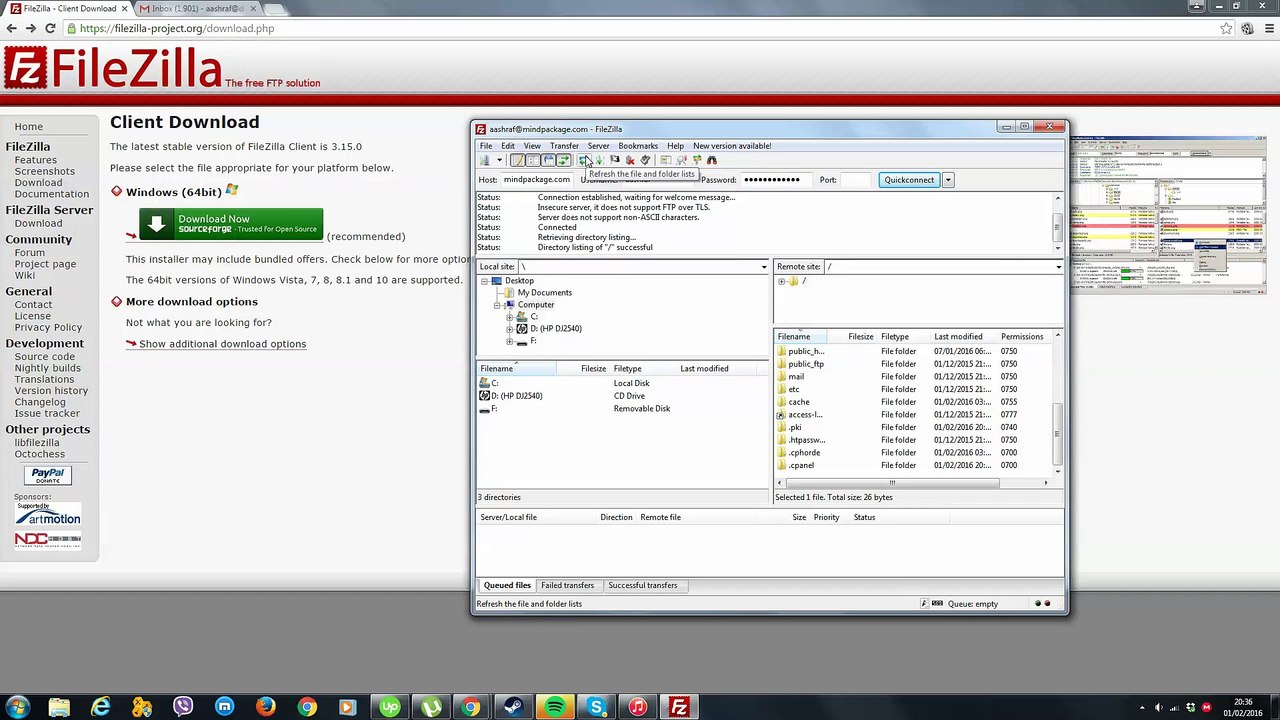Open the Windows Start menu
The image size is (1280, 720).
click(x=18, y=707)
